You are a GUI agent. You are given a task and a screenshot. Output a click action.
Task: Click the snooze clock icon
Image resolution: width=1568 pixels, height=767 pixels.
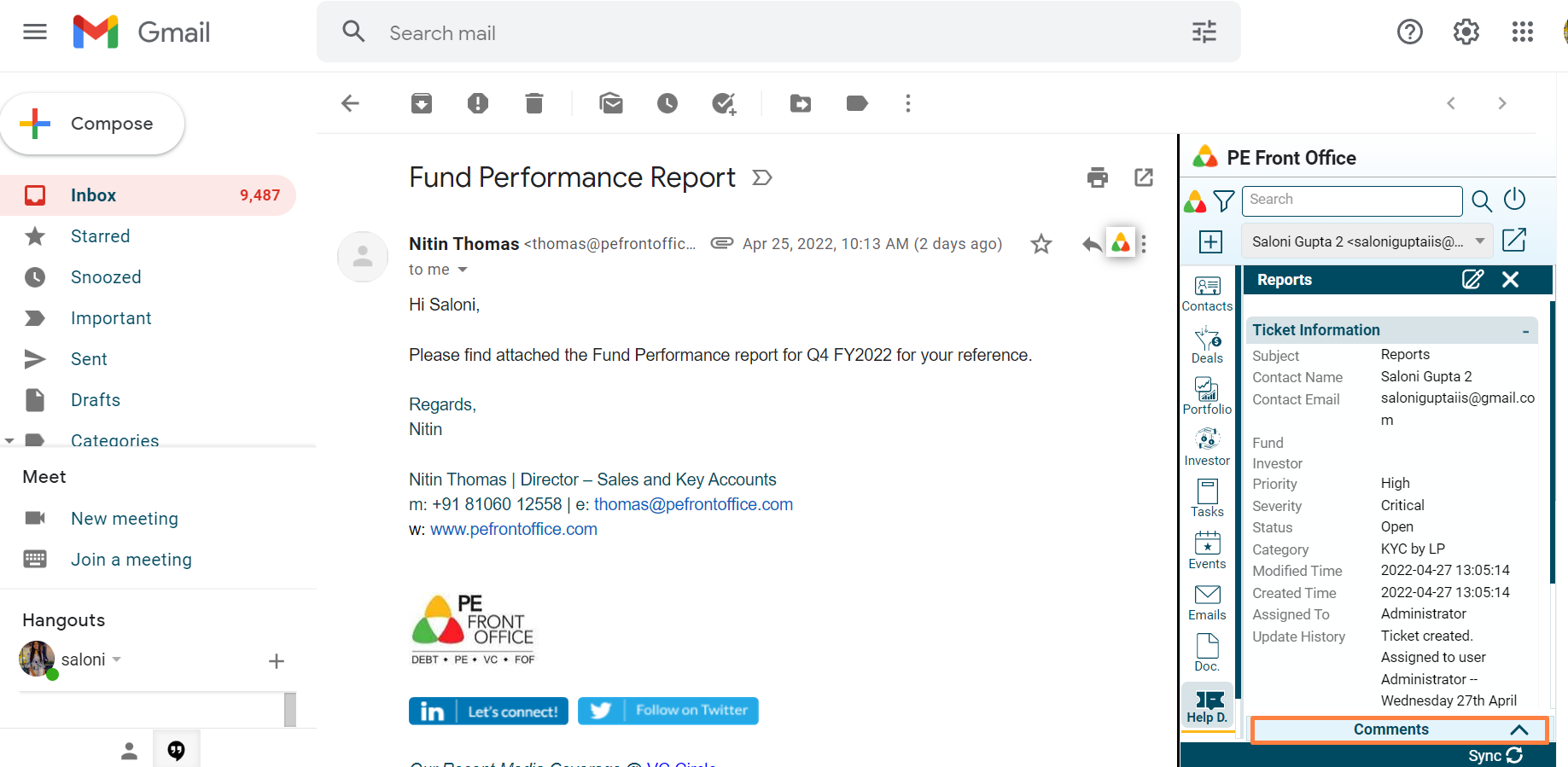(667, 103)
